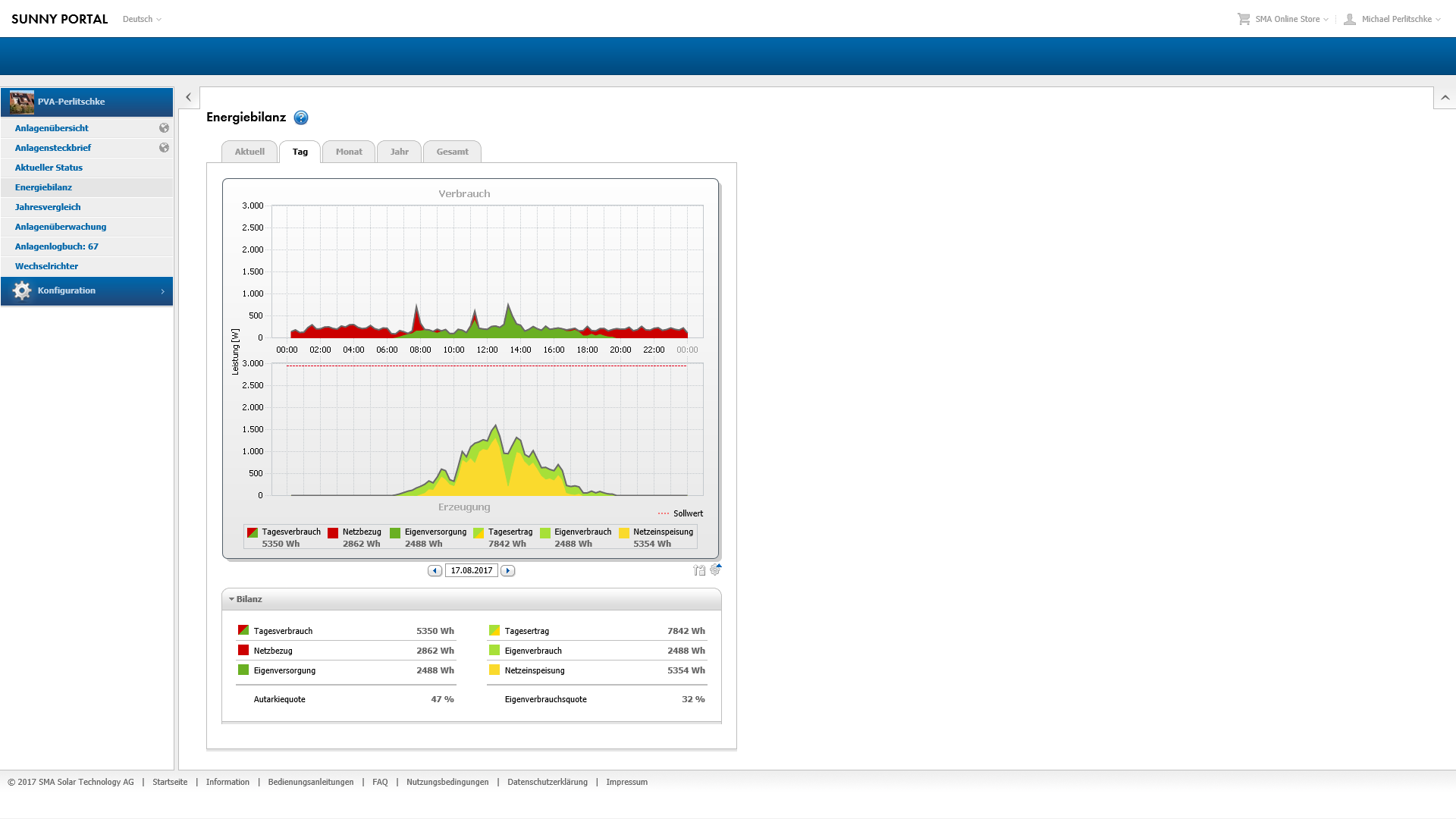Collapse the left sidebar with arrow
Image resolution: width=1456 pixels, height=819 pixels.
click(189, 98)
